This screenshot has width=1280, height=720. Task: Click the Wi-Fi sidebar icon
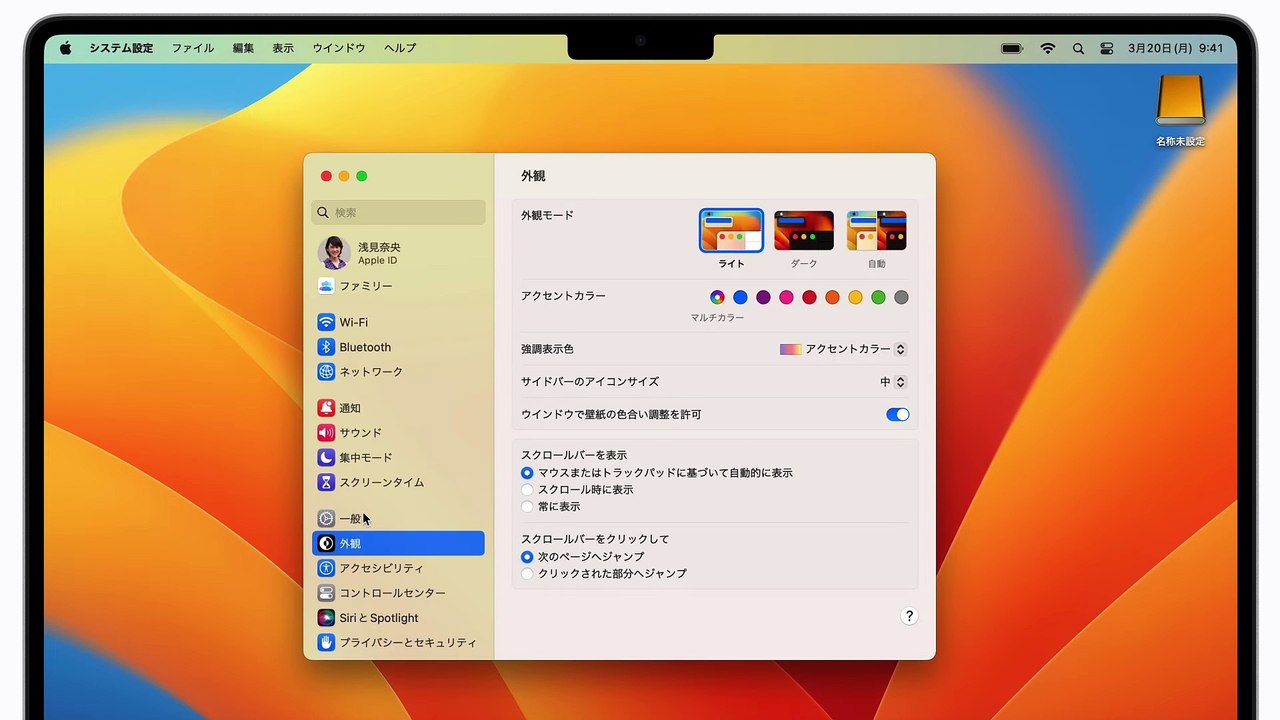click(x=326, y=322)
